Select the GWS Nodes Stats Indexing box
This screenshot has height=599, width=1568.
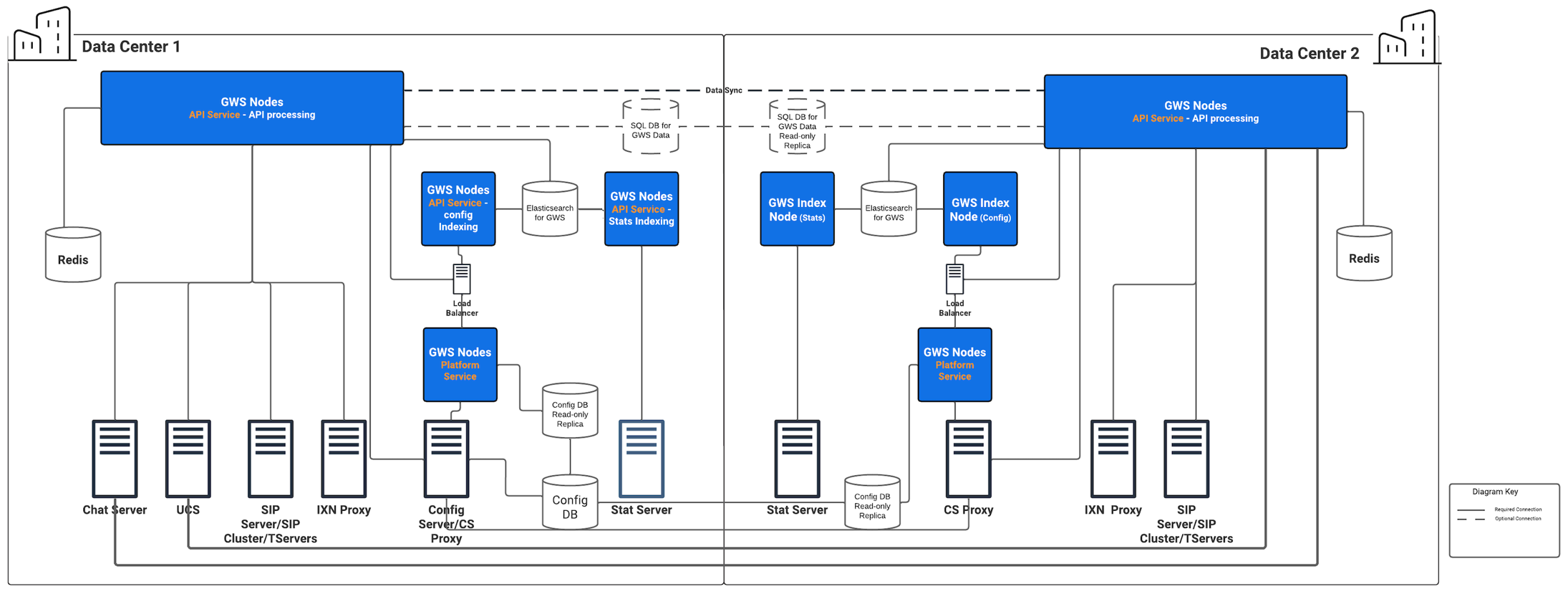642,209
